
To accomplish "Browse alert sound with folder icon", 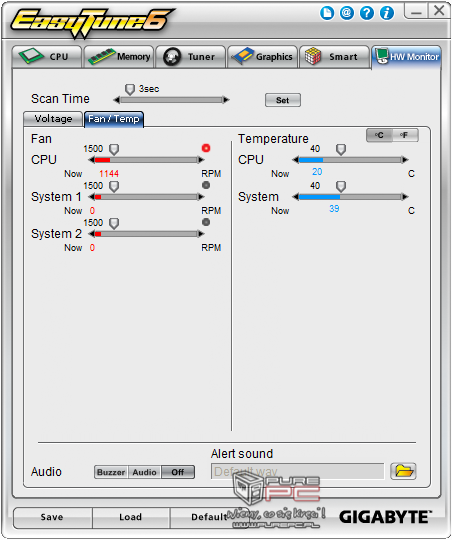I will (403, 471).
